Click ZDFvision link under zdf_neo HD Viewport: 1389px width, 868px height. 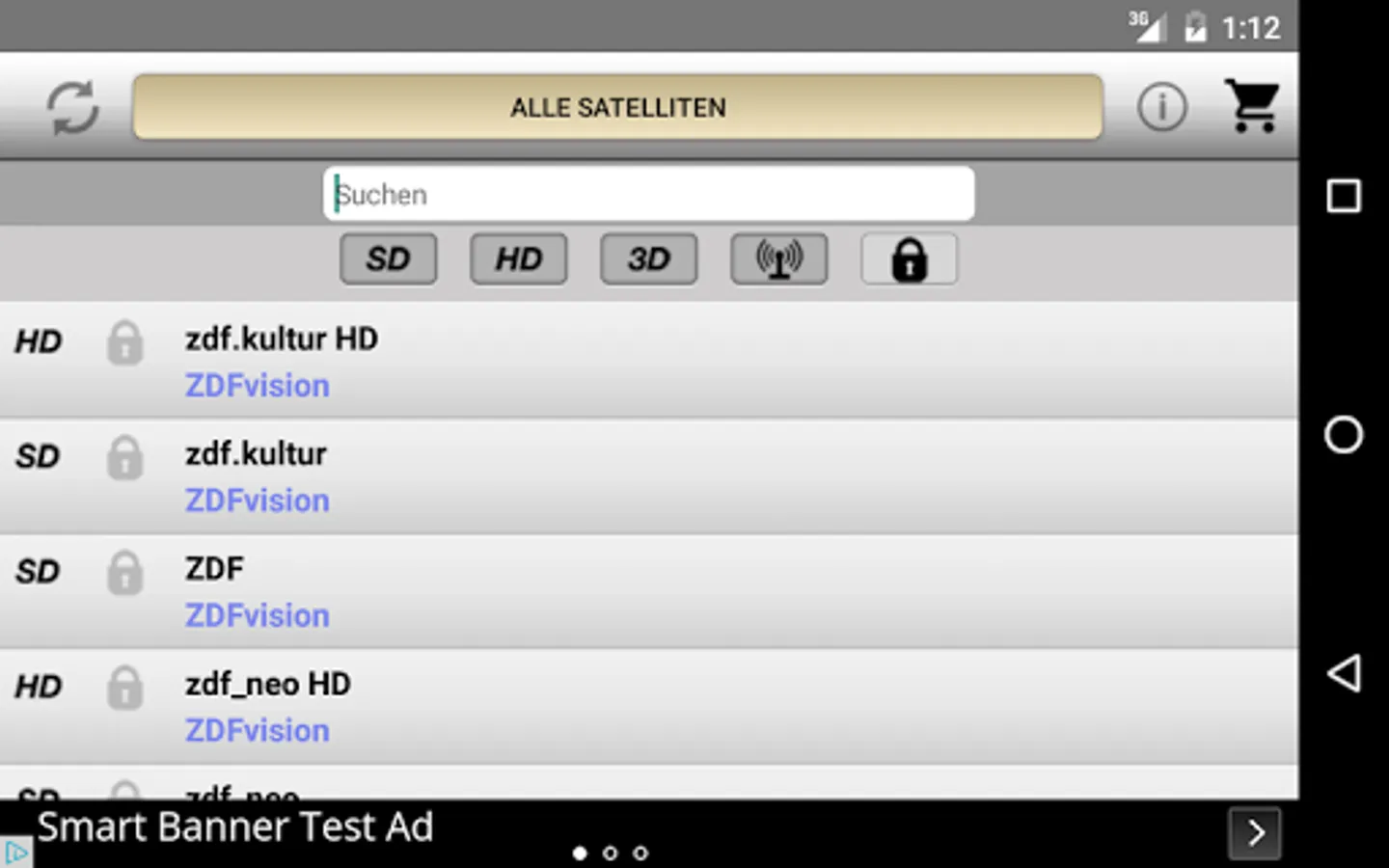(258, 730)
